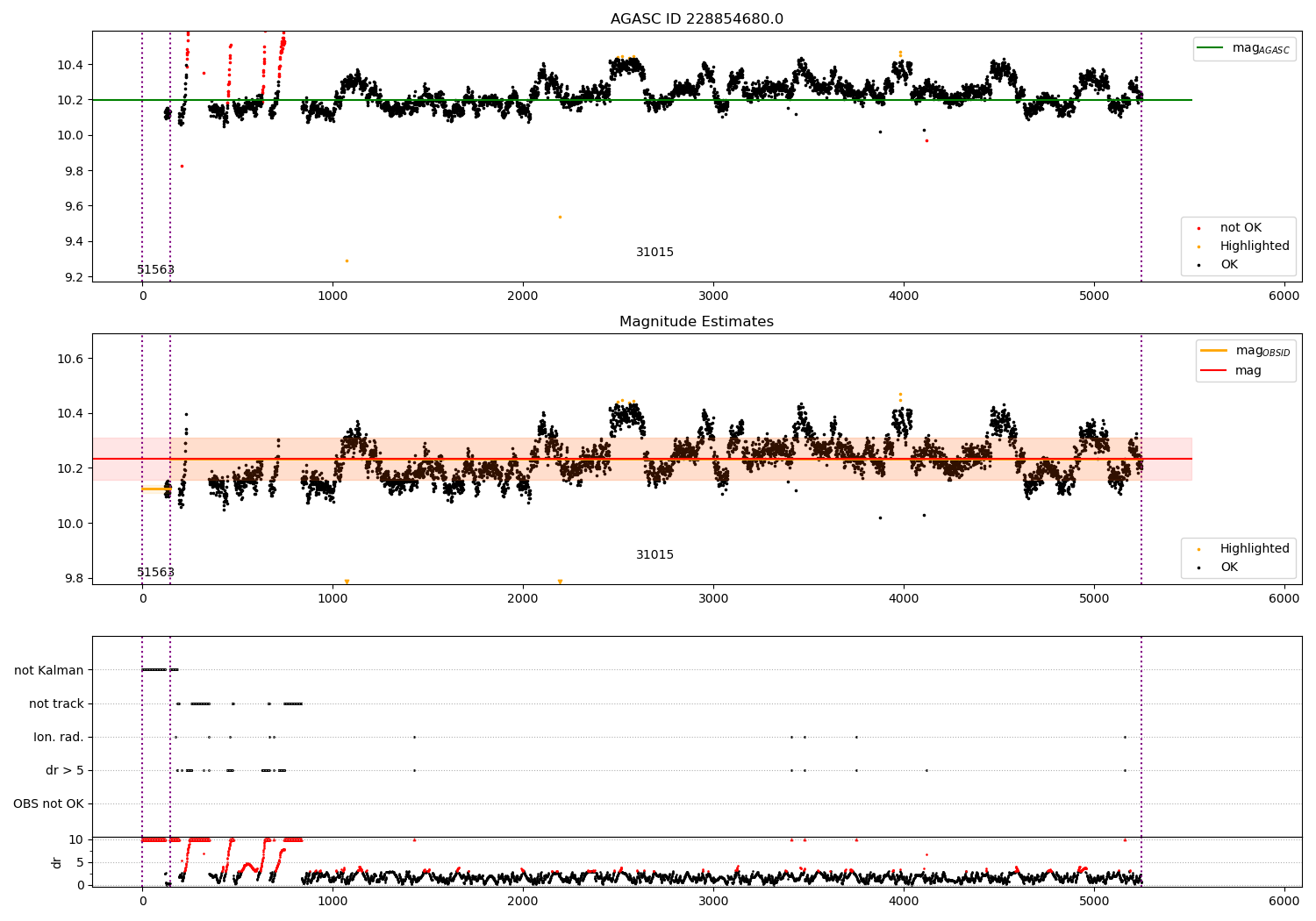The width and height of the screenshot is (1316, 921).
Task: Click the orange highlighted point near 9.3 magnitude
Action: [x=347, y=261]
